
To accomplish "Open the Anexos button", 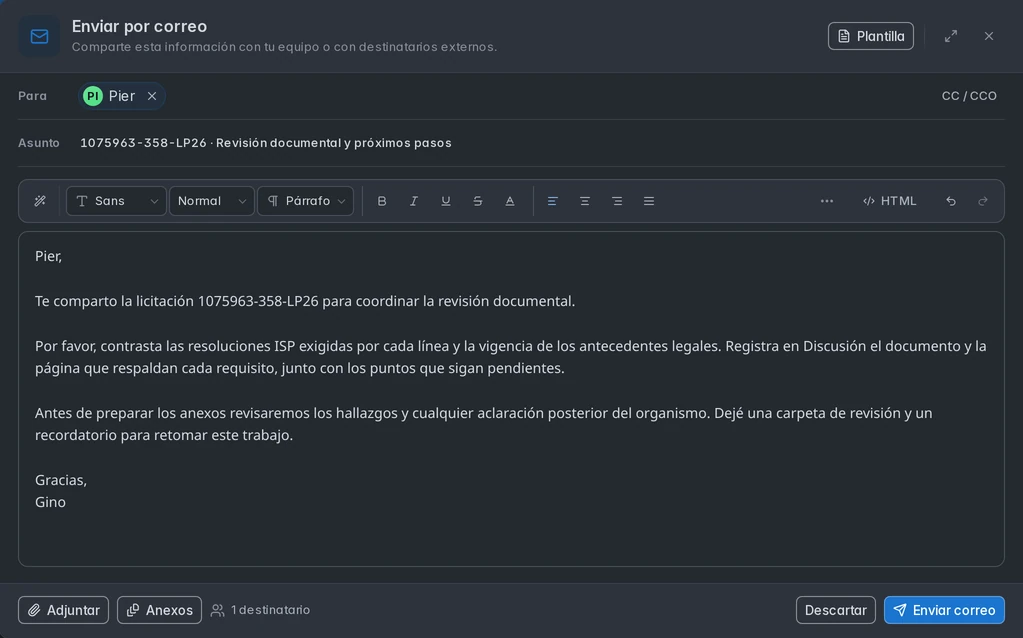I will (159, 610).
